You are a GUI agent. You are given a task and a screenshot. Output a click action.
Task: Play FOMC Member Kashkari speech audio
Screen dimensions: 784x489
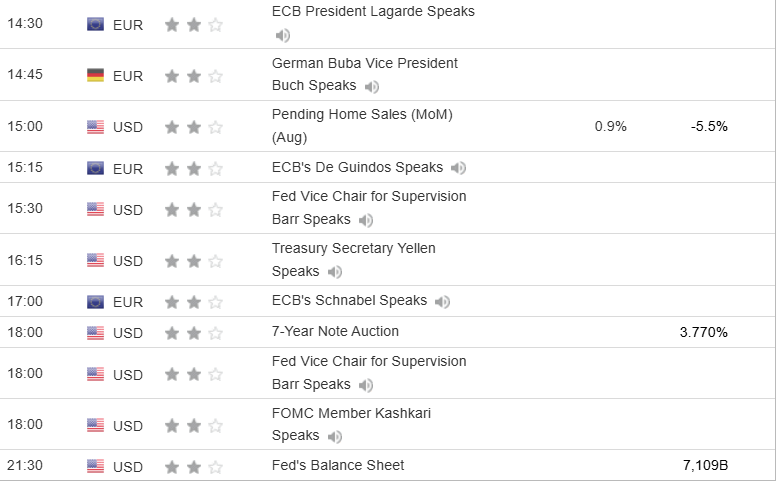click(335, 437)
